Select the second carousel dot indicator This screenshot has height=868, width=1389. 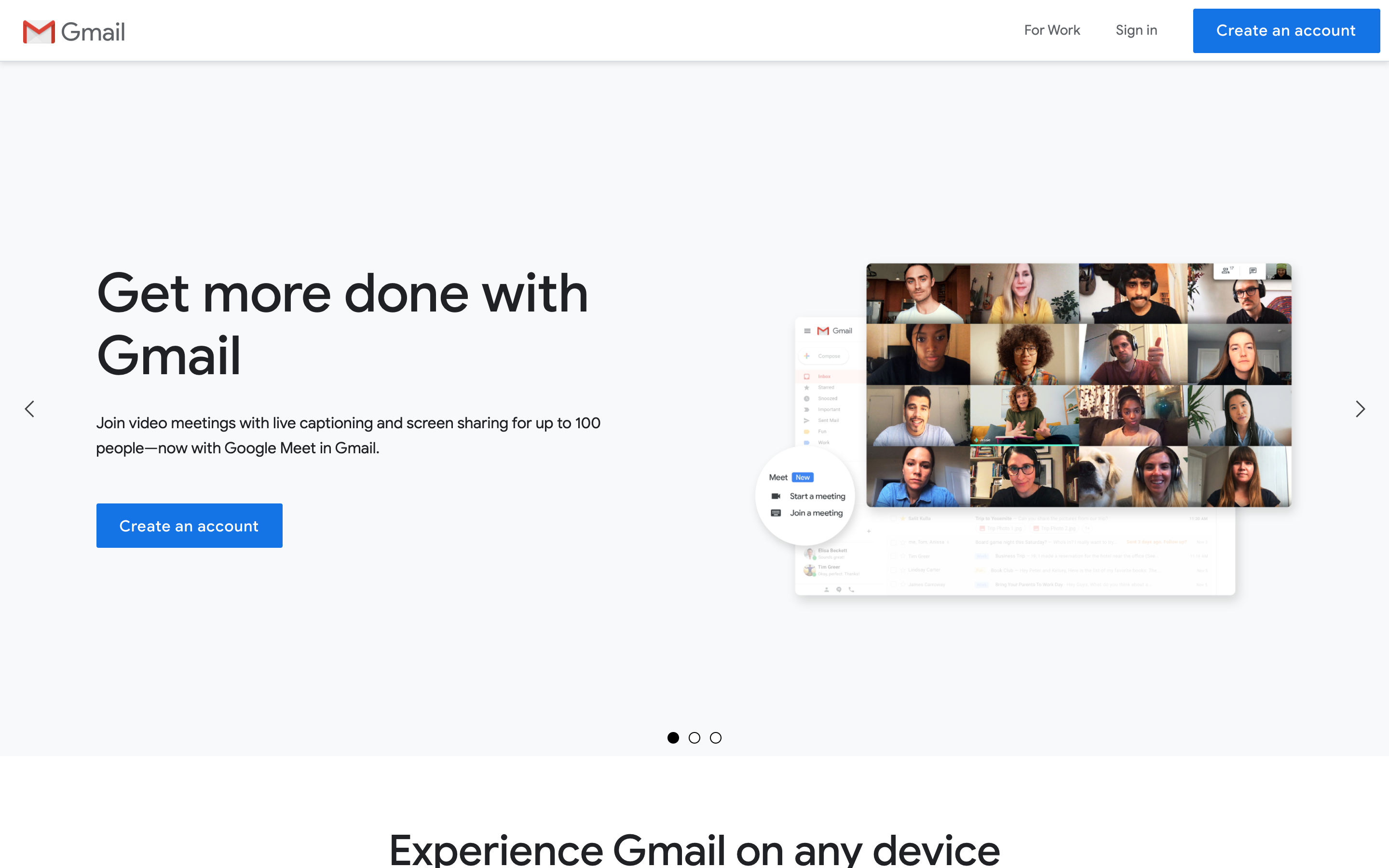click(694, 738)
